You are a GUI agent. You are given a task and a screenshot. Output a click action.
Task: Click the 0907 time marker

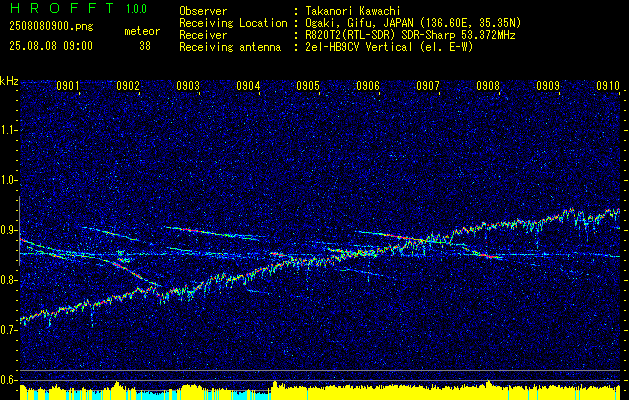[x=428, y=86]
